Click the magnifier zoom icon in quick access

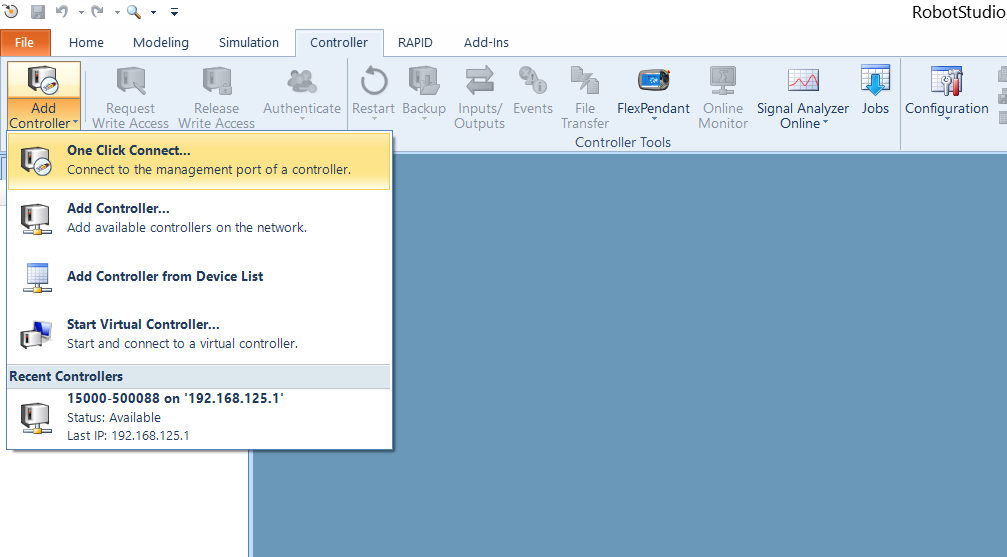[x=134, y=12]
